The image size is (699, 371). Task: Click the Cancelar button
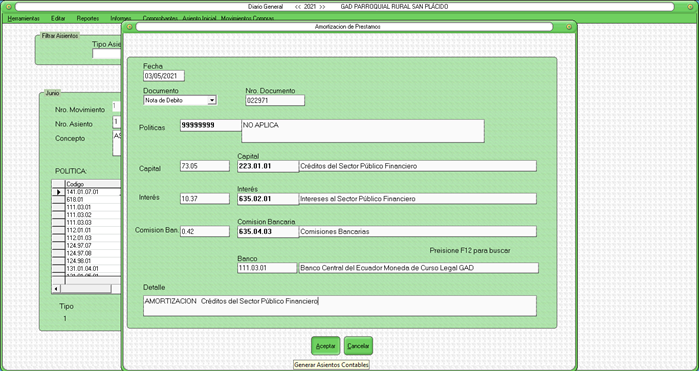(358, 346)
